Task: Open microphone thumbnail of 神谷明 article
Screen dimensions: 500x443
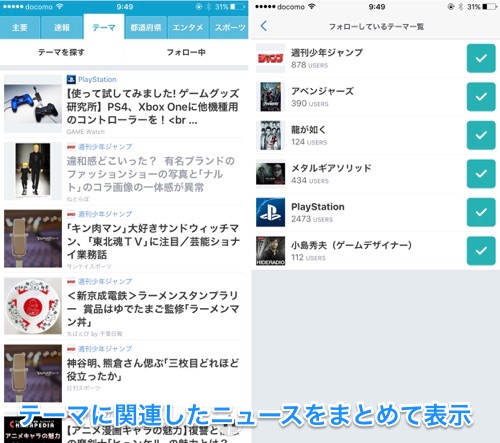Action: [x=33, y=373]
